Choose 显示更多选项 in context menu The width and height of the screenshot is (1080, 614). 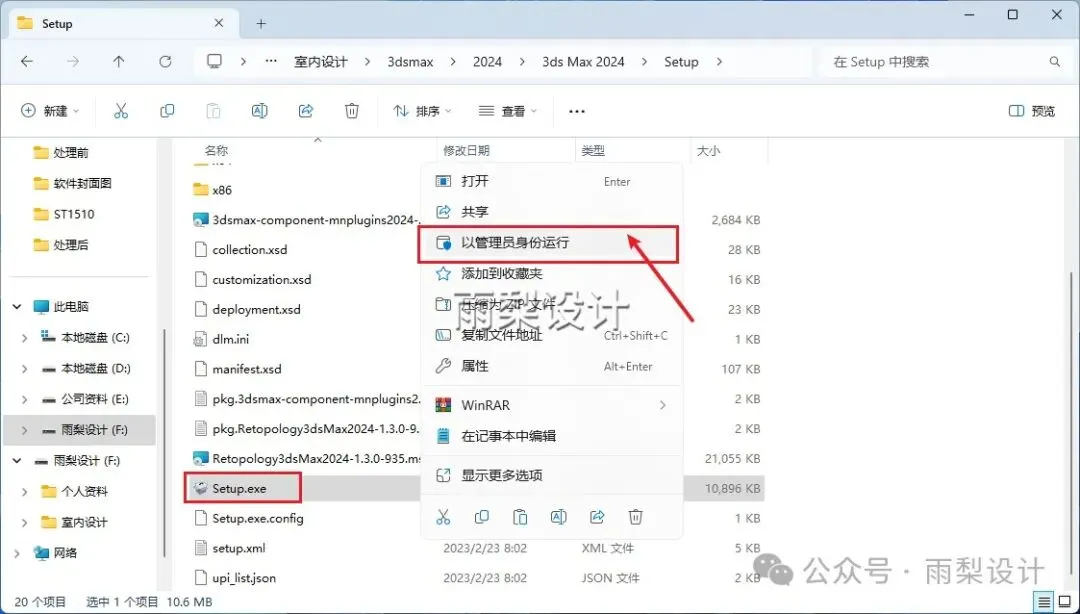551,475
